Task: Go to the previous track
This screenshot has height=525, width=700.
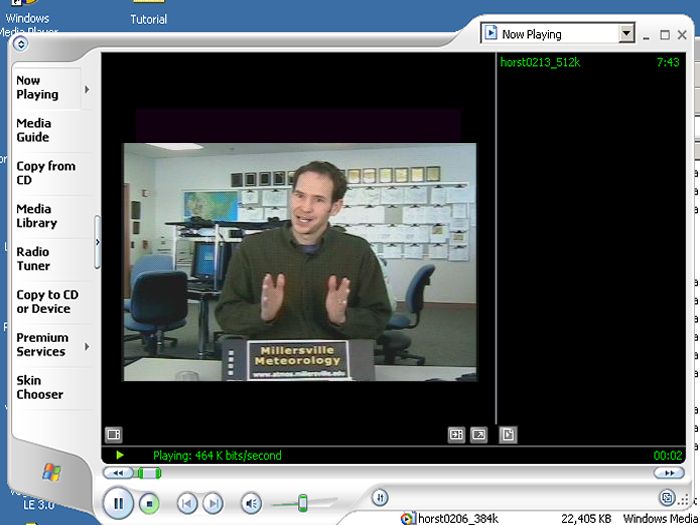Action: coord(187,504)
